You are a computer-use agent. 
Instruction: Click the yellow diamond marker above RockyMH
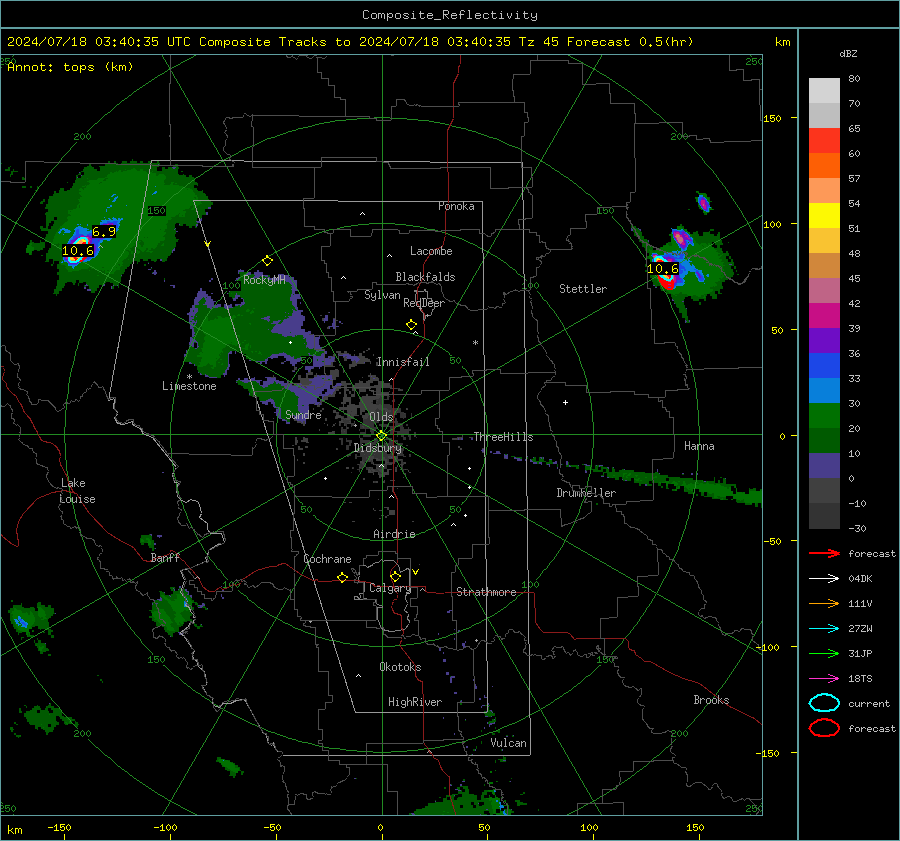click(x=267, y=261)
